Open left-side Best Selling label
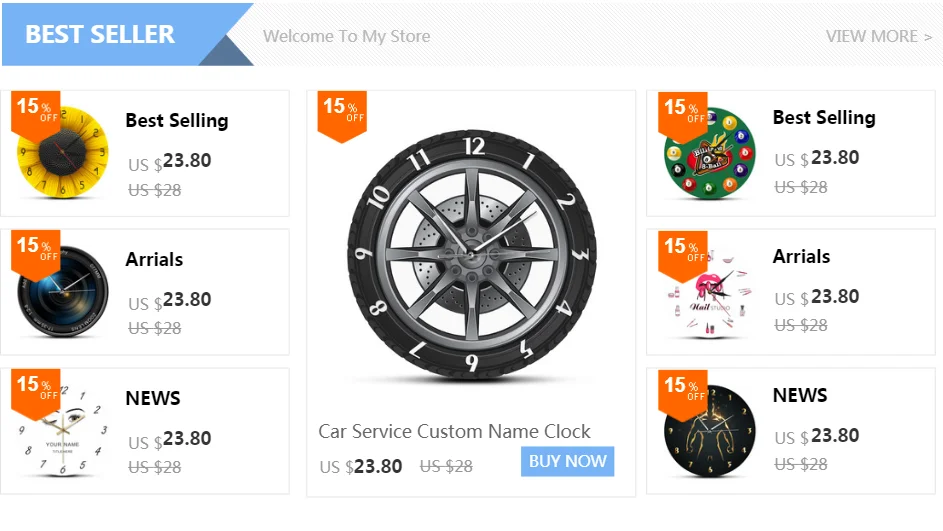This screenshot has height=531, width=943. (x=177, y=120)
